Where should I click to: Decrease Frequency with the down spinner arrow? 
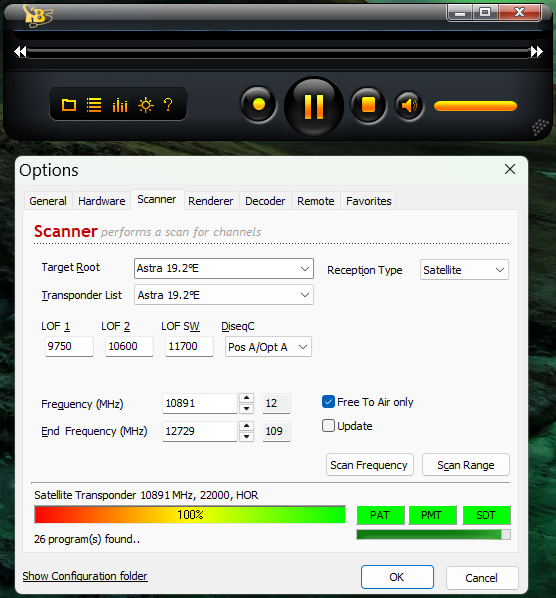(x=247, y=408)
